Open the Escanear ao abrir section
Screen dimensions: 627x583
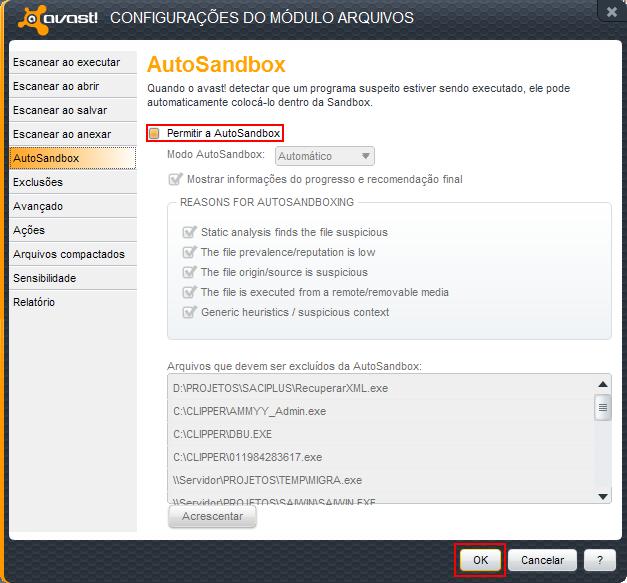point(73,86)
